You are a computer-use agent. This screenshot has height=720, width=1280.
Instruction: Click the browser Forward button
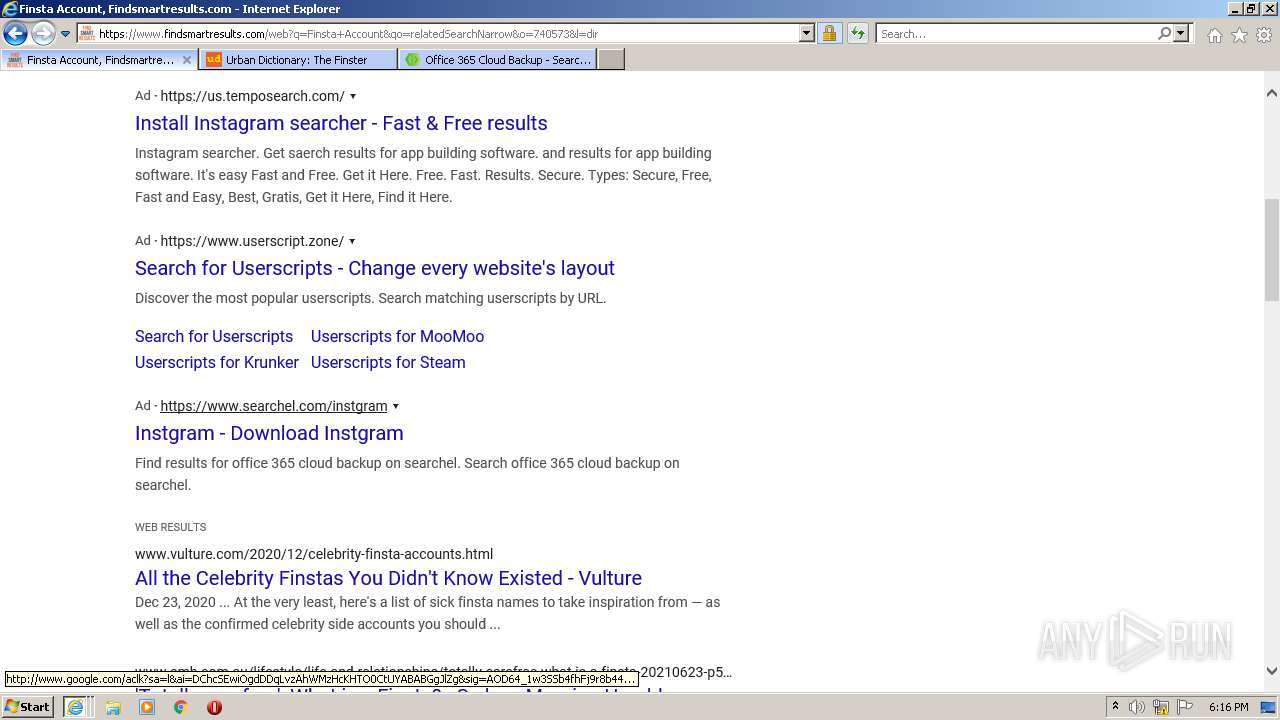tap(42, 34)
